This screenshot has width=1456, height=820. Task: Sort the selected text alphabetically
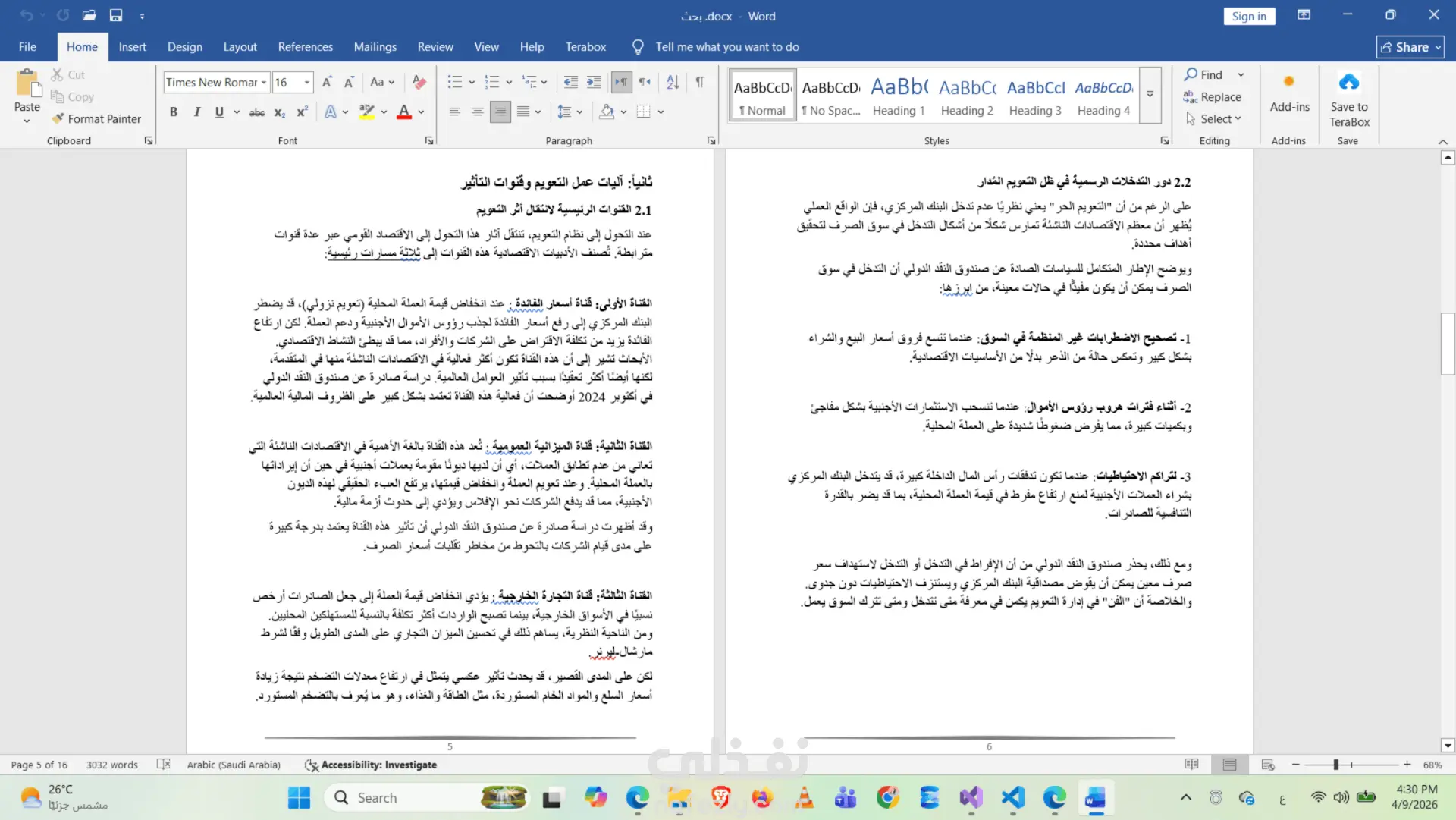tap(673, 82)
